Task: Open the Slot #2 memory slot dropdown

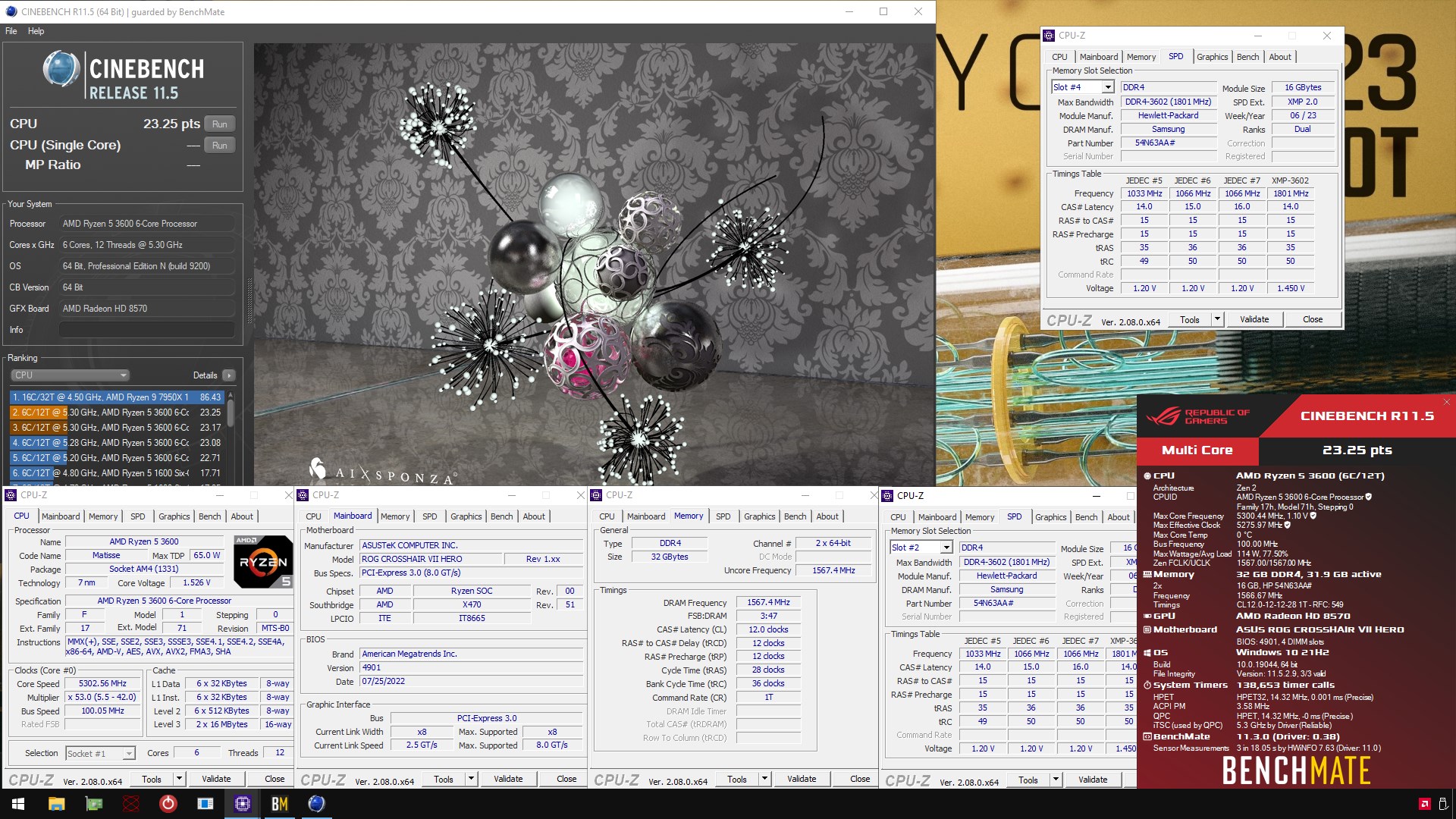Action: pyautogui.click(x=946, y=548)
